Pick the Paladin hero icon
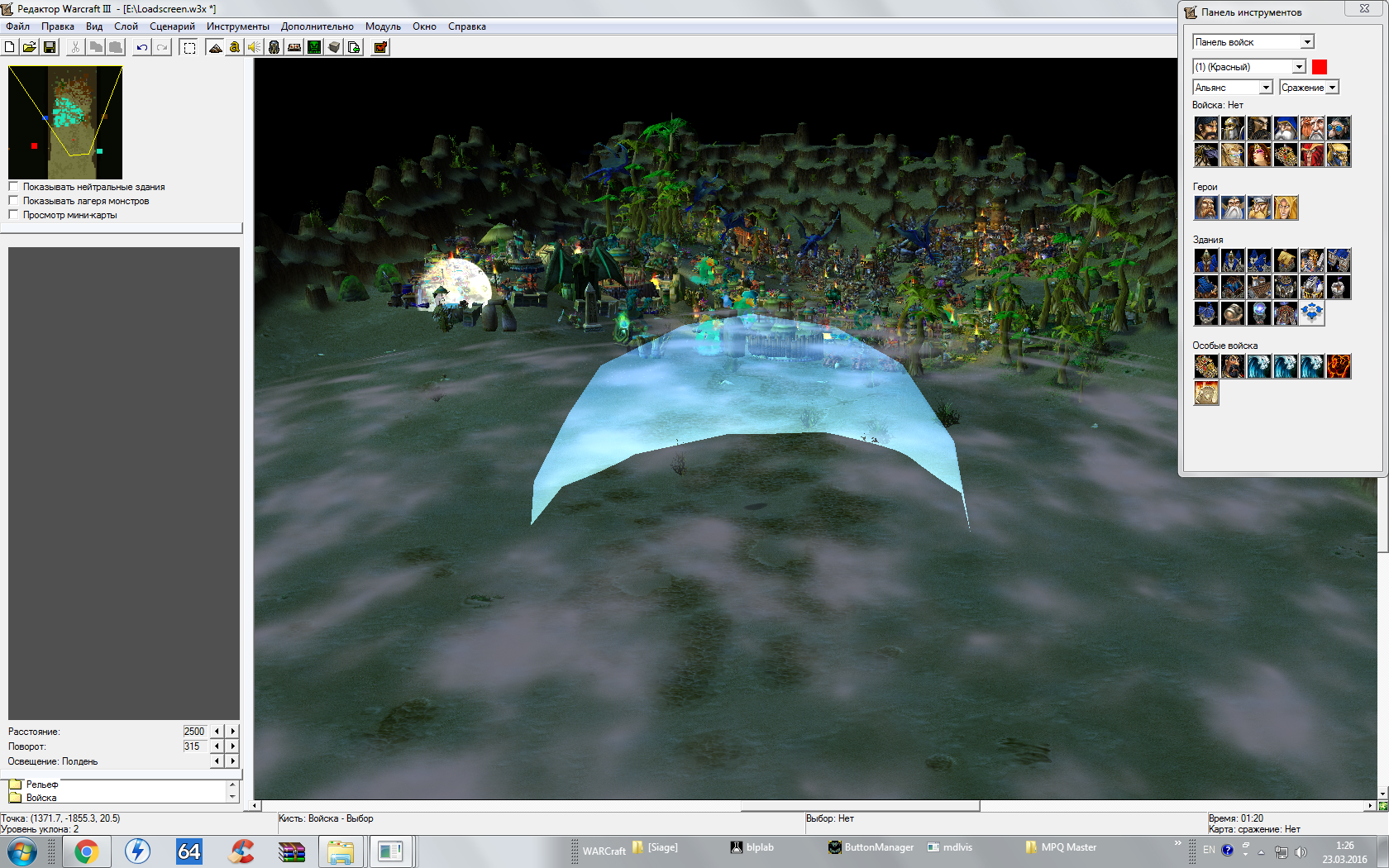This screenshot has width=1389, height=868. [1206, 207]
